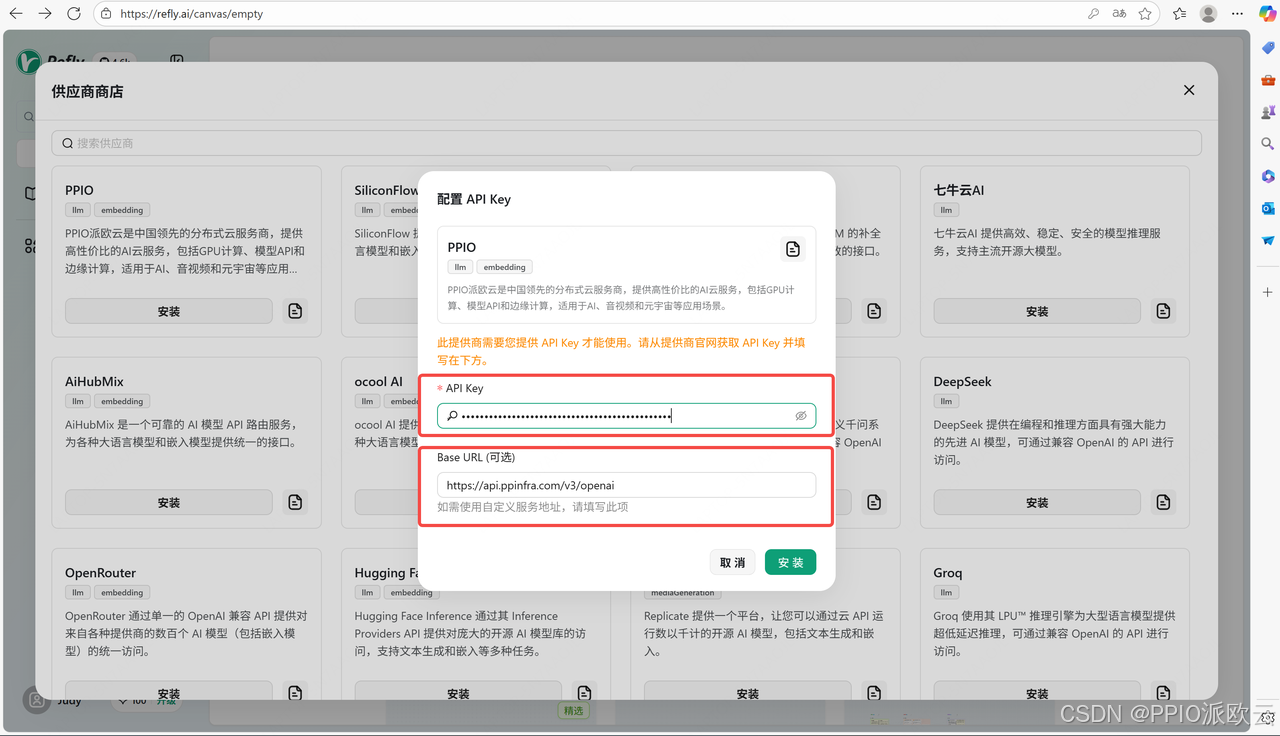Open Microsoft 365 icon in Edge sidebar

click(1267, 176)
